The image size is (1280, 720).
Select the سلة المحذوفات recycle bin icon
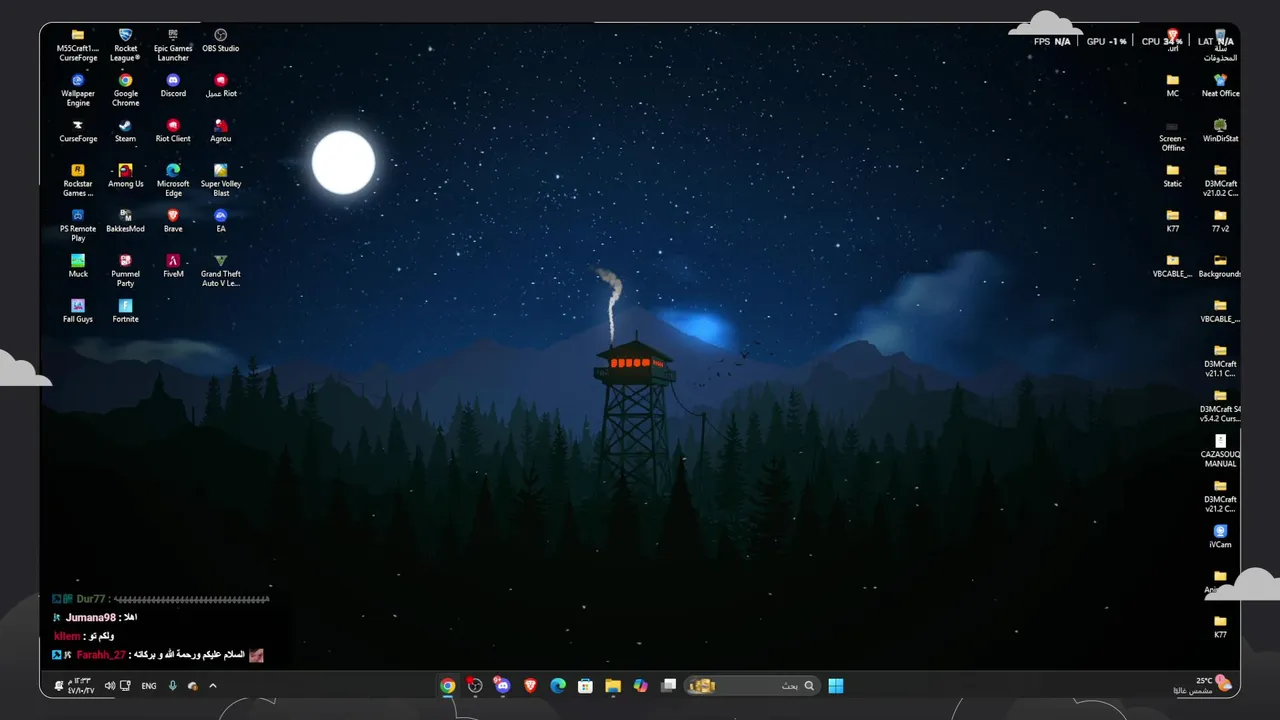1220,46
